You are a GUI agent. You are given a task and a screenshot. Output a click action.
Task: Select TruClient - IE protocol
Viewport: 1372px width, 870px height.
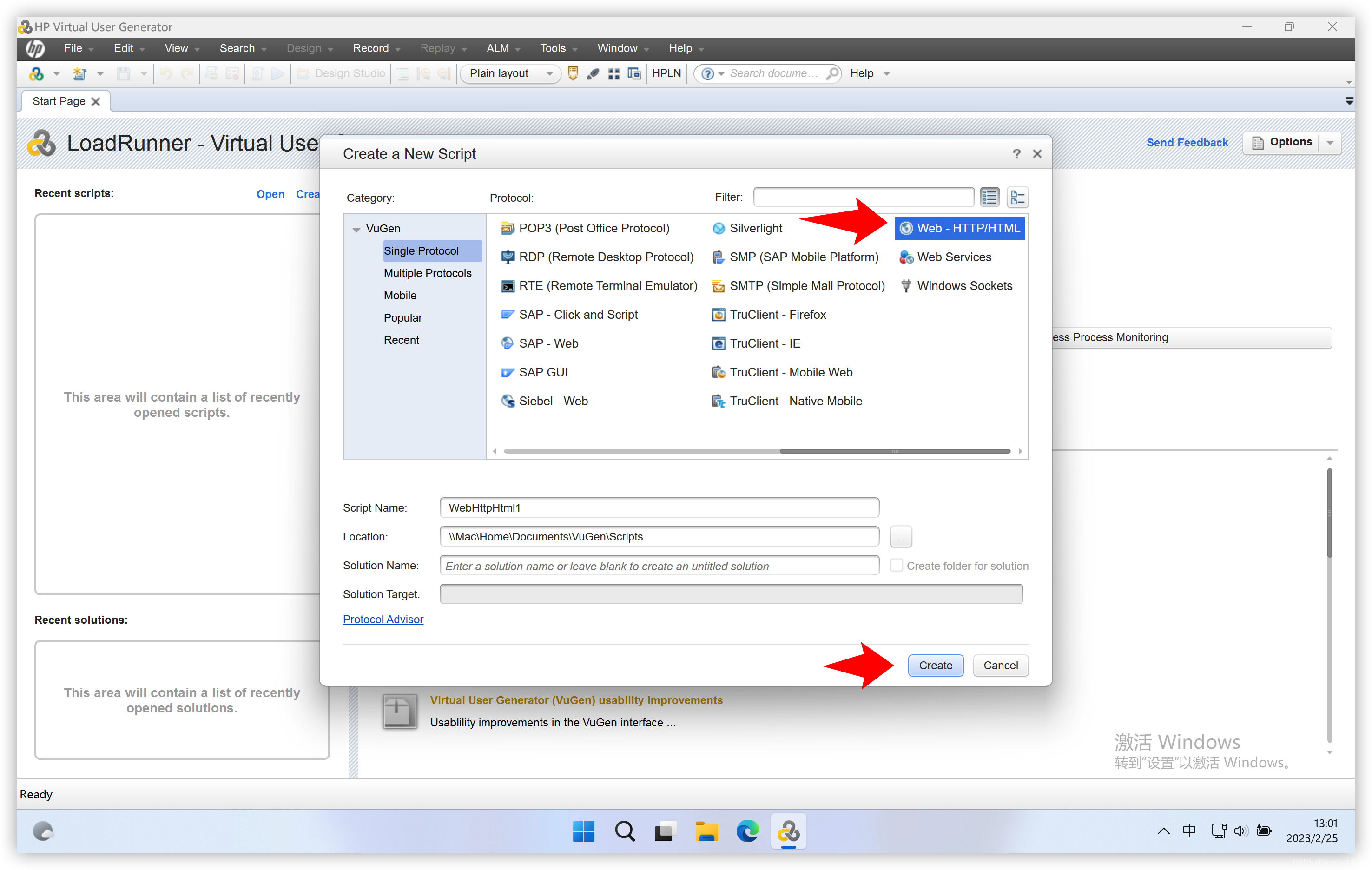point(756,343)
